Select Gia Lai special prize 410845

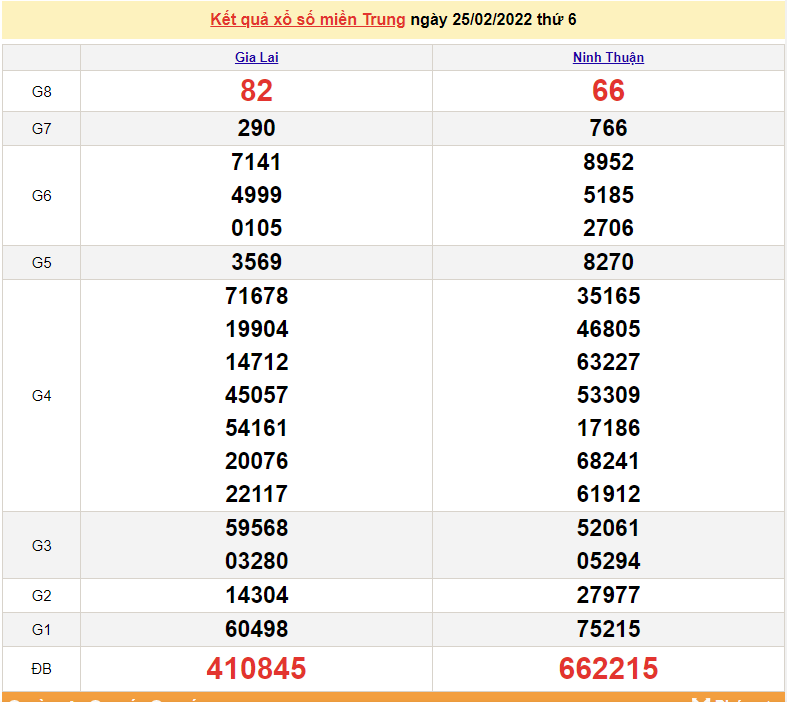(256, 668)
